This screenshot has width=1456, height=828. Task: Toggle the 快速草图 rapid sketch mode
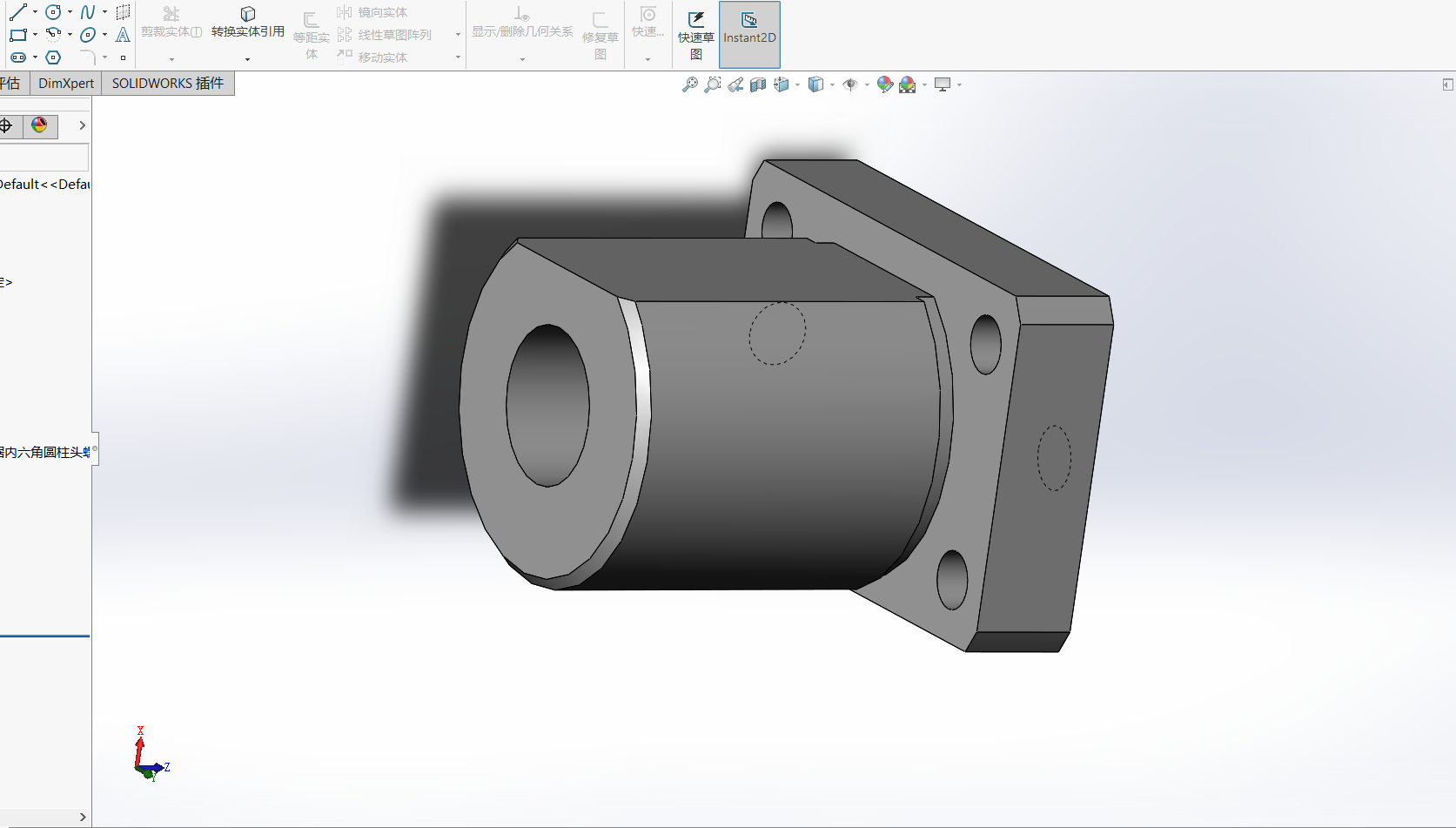point(696,35)
